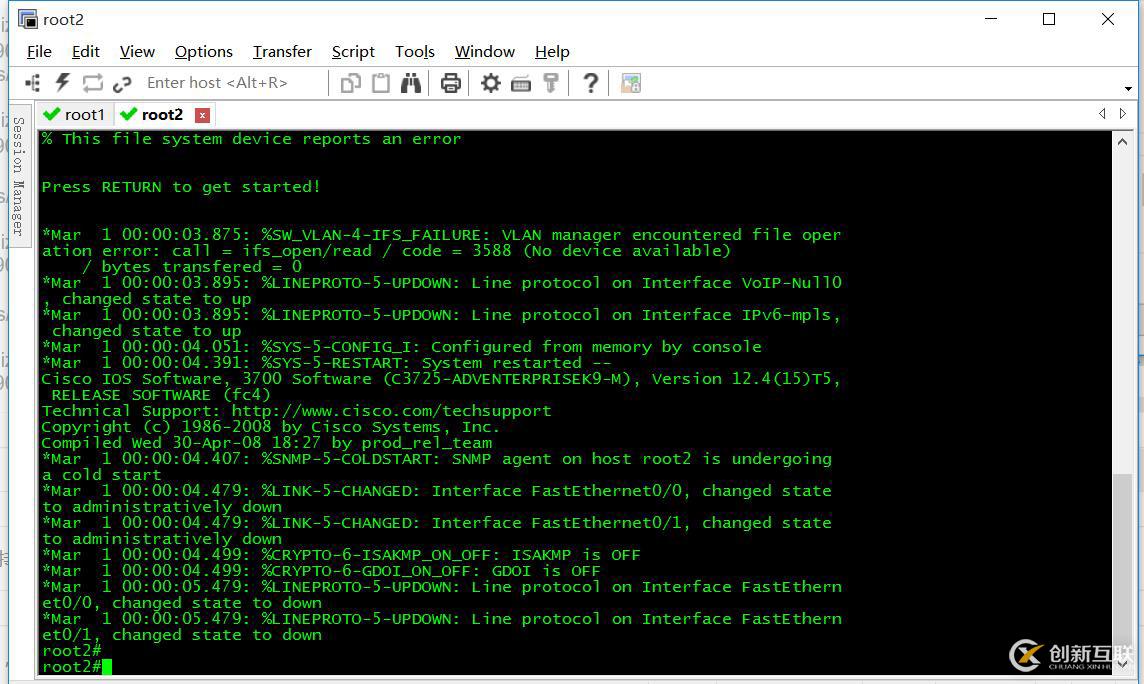Open the Help menu
1144x684 pixels.
552,52
